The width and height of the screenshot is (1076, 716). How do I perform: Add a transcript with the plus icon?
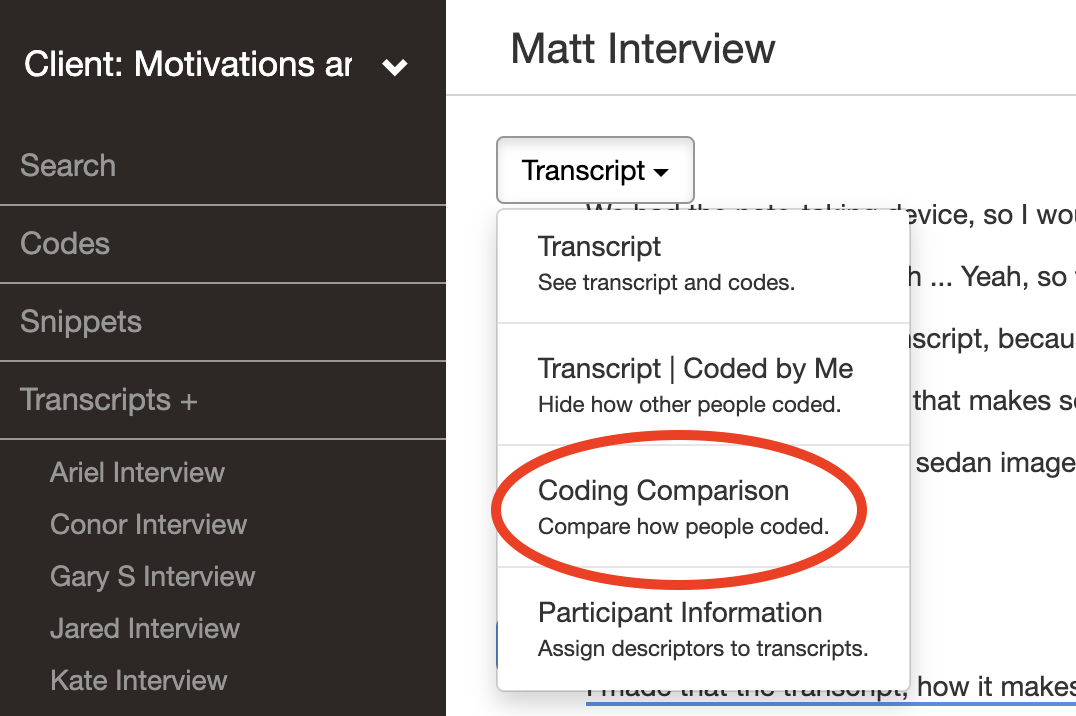(189, 402)
